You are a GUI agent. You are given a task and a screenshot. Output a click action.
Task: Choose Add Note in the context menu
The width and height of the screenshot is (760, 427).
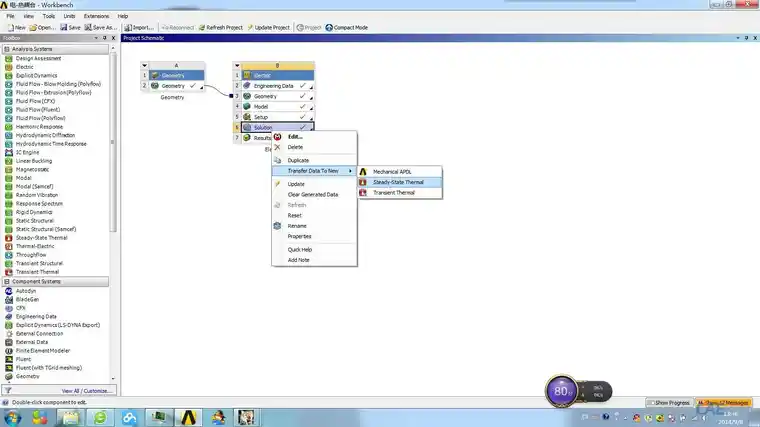(x=314, y=260)
